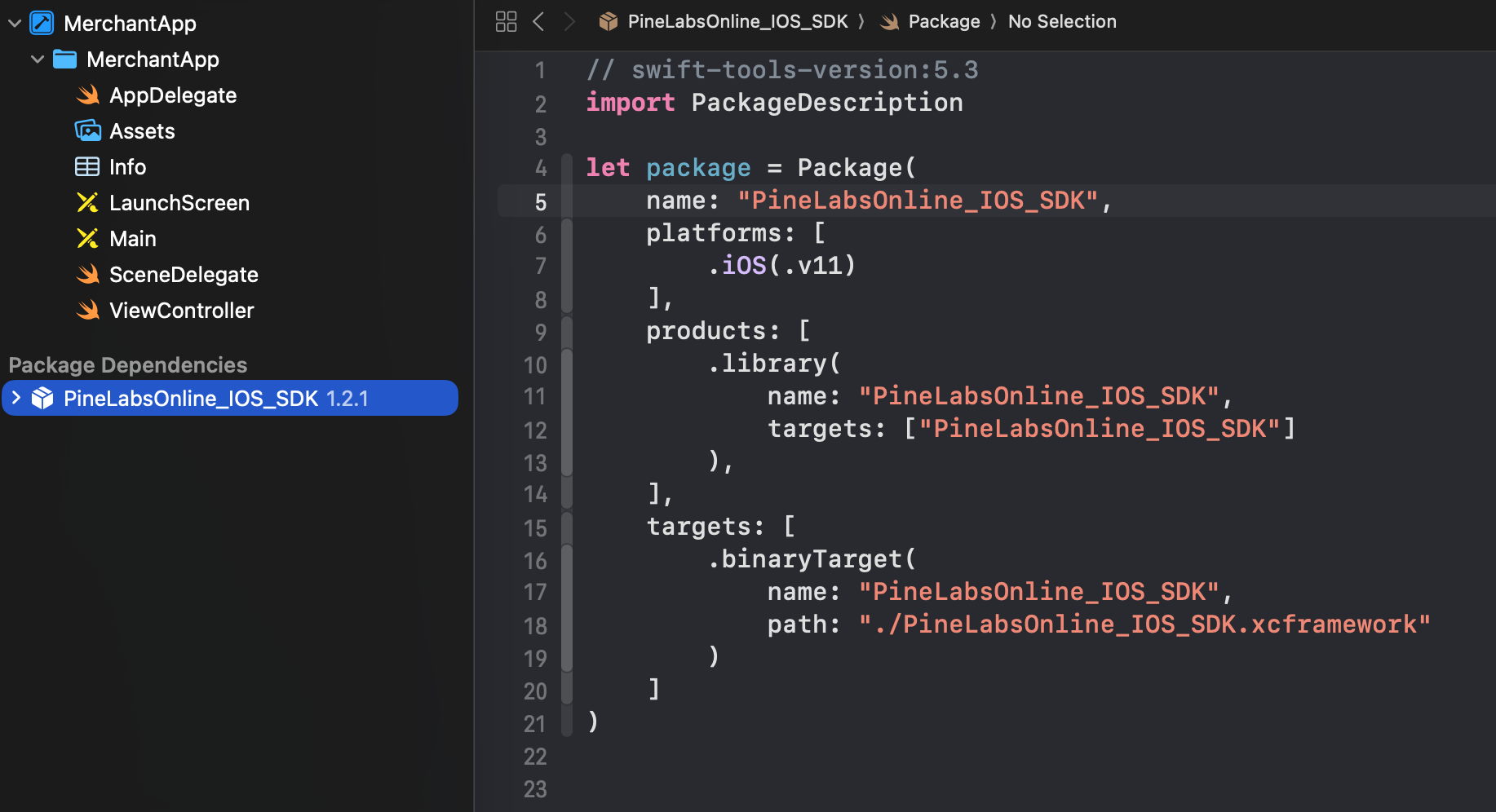The height and width of the screenshot is (812, 1496).
Task: Select the MerchantApp project root label
Action: point(130,24)
